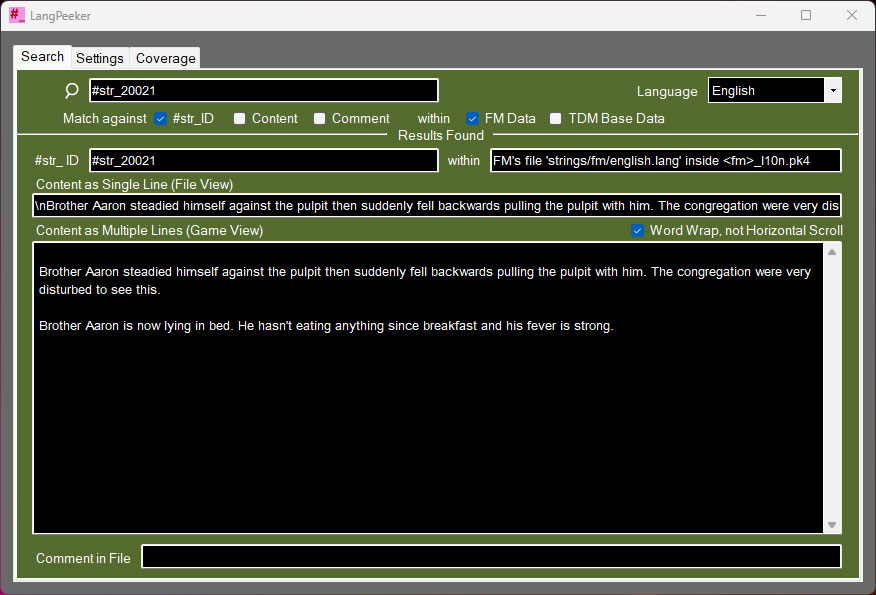This screenshot has height=595, width=876.
Task: Click the LangPeeker app icon in title bar
Action: 17,16
